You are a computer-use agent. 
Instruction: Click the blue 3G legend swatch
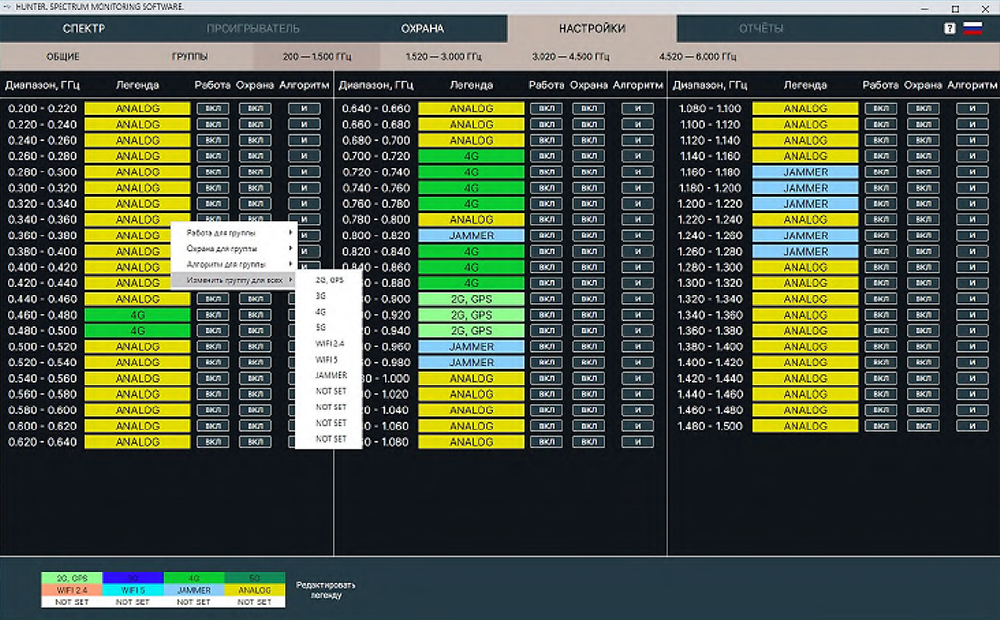point(132,578)
